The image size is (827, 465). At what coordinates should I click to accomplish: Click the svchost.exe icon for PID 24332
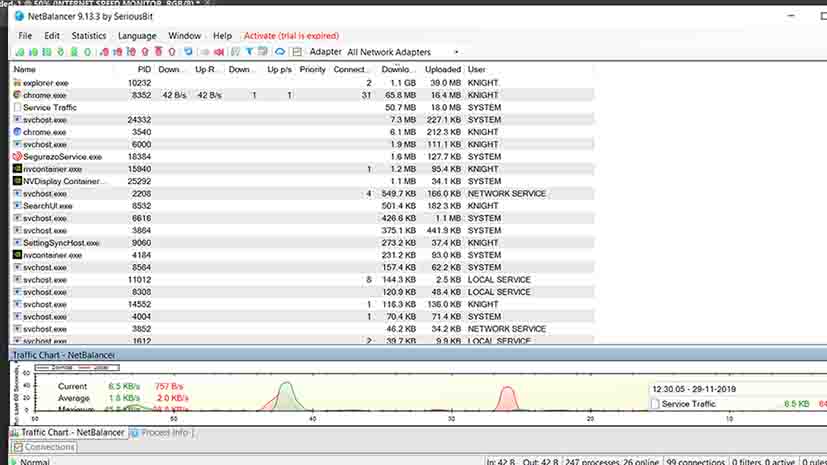click(x=17, y=120)
